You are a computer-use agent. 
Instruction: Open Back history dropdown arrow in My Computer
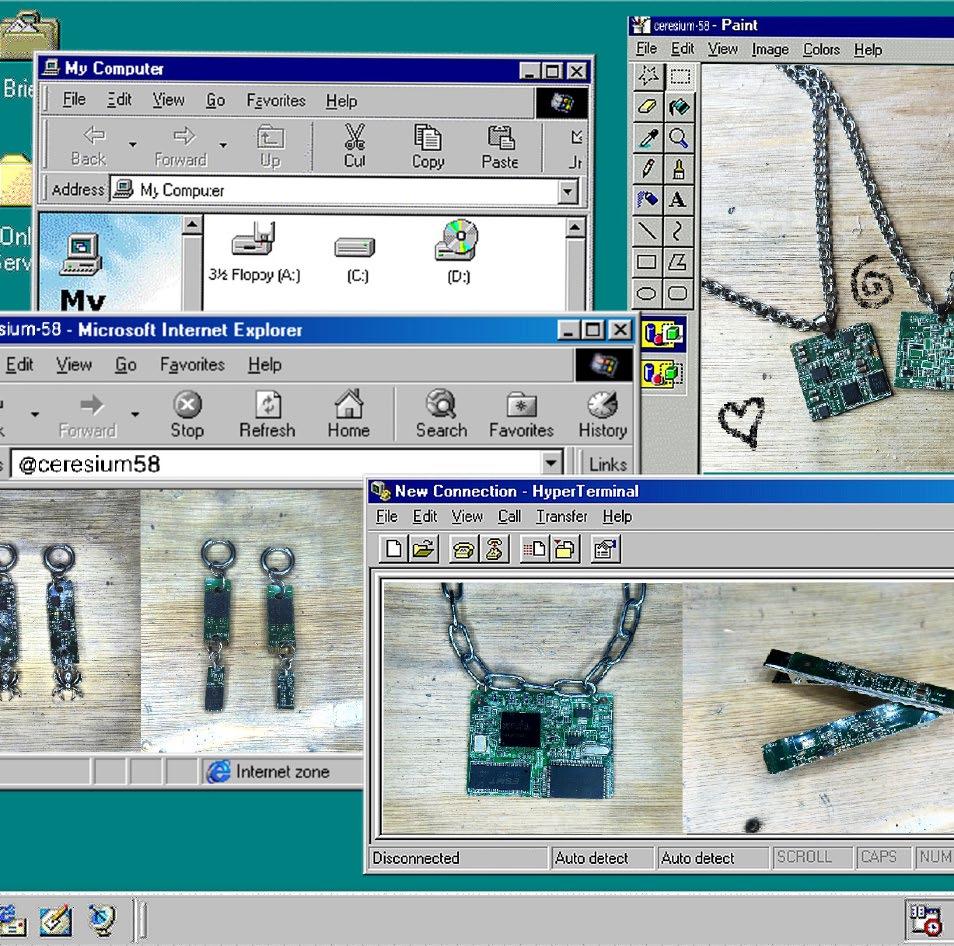pos(132,145)
